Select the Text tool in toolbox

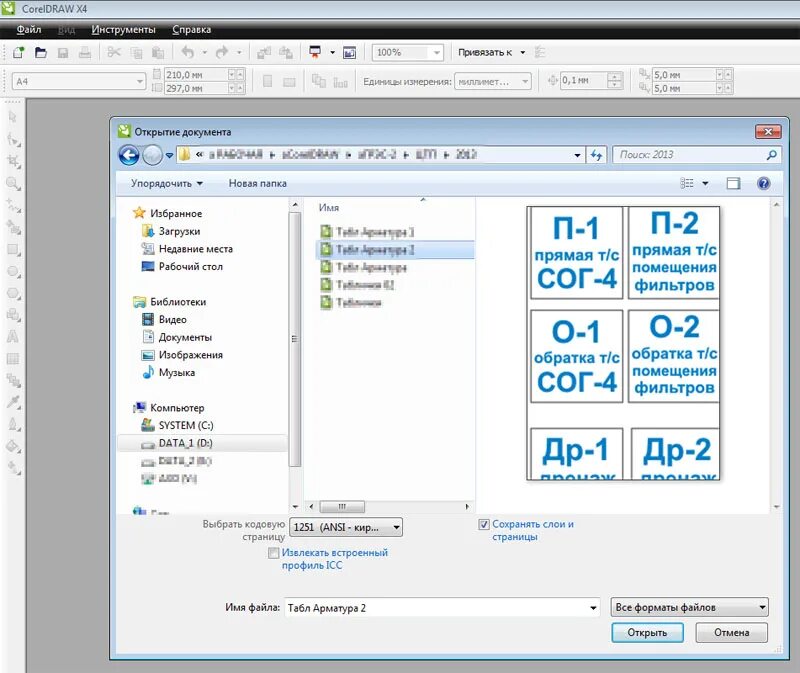(x=13, y=337)
